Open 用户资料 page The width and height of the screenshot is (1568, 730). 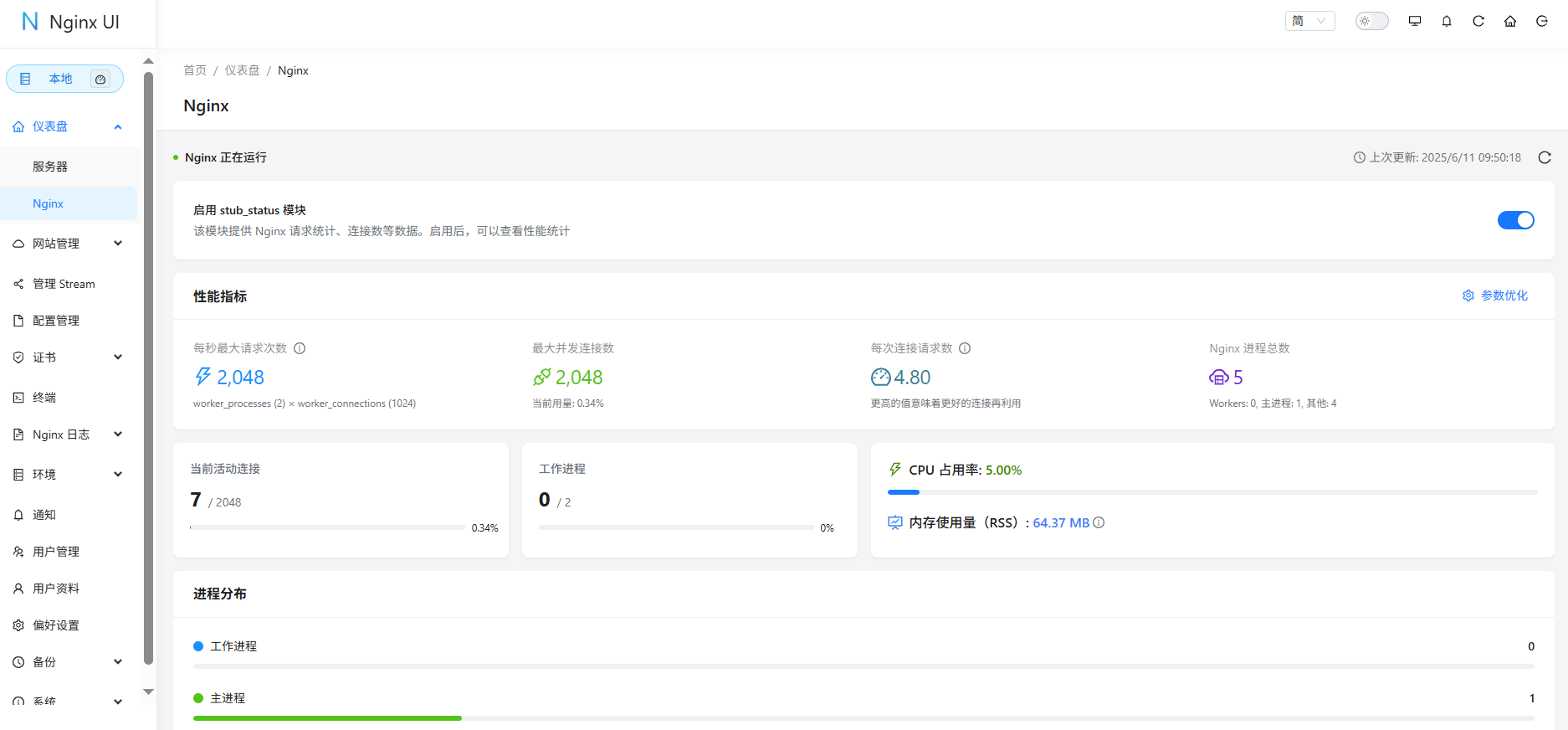[x=69, y=589]
